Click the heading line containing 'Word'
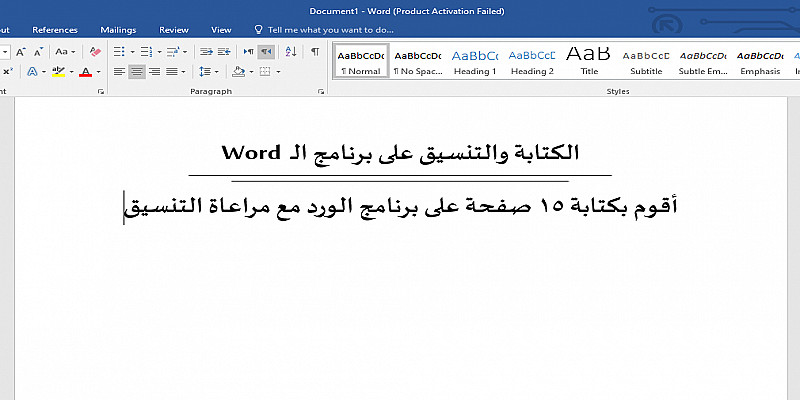This screenshot has height=400, width=800. [x=401, y=153]
